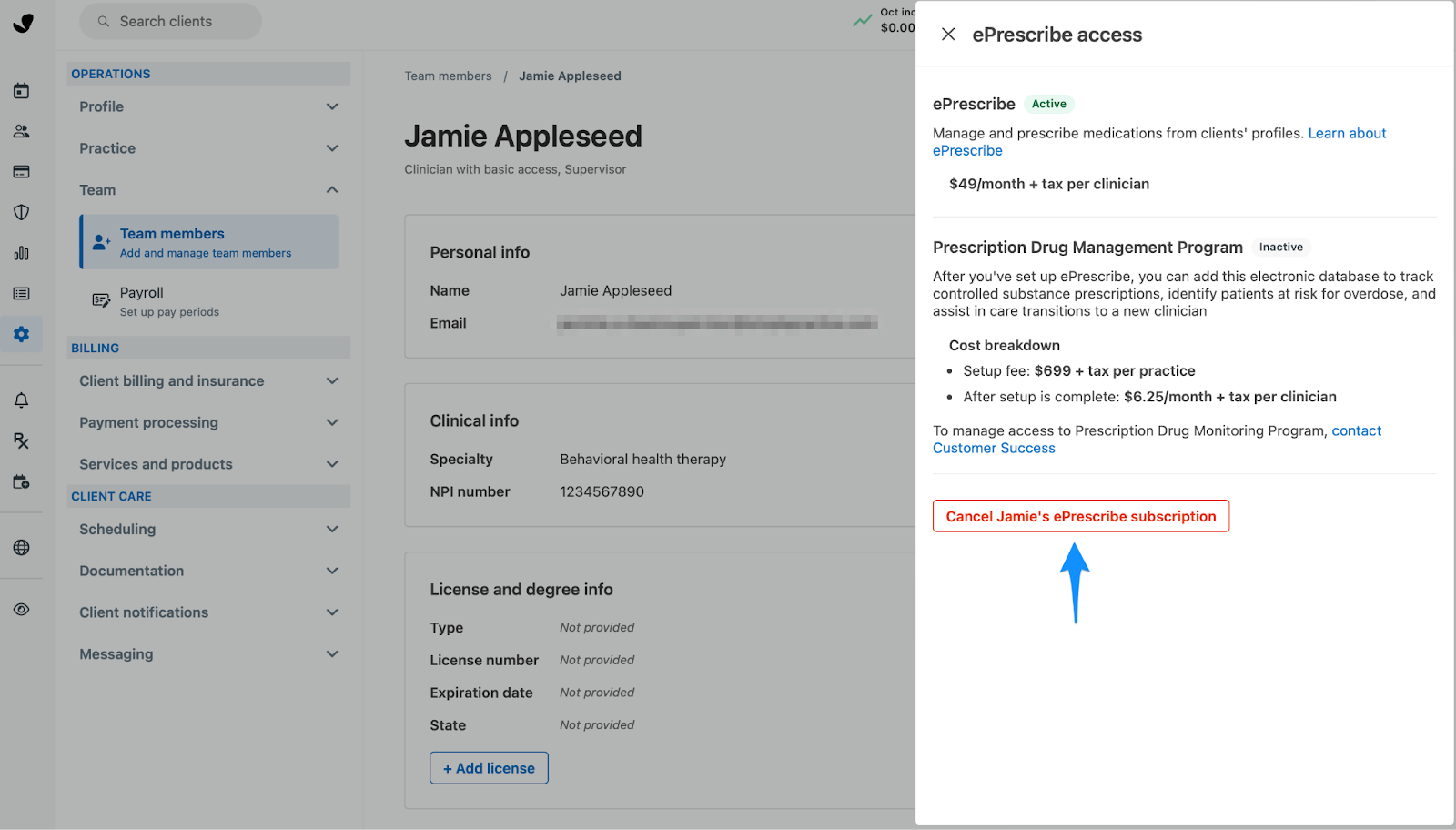Click the Team members person-plus icon
The image size is (1456, 830).
101,242
